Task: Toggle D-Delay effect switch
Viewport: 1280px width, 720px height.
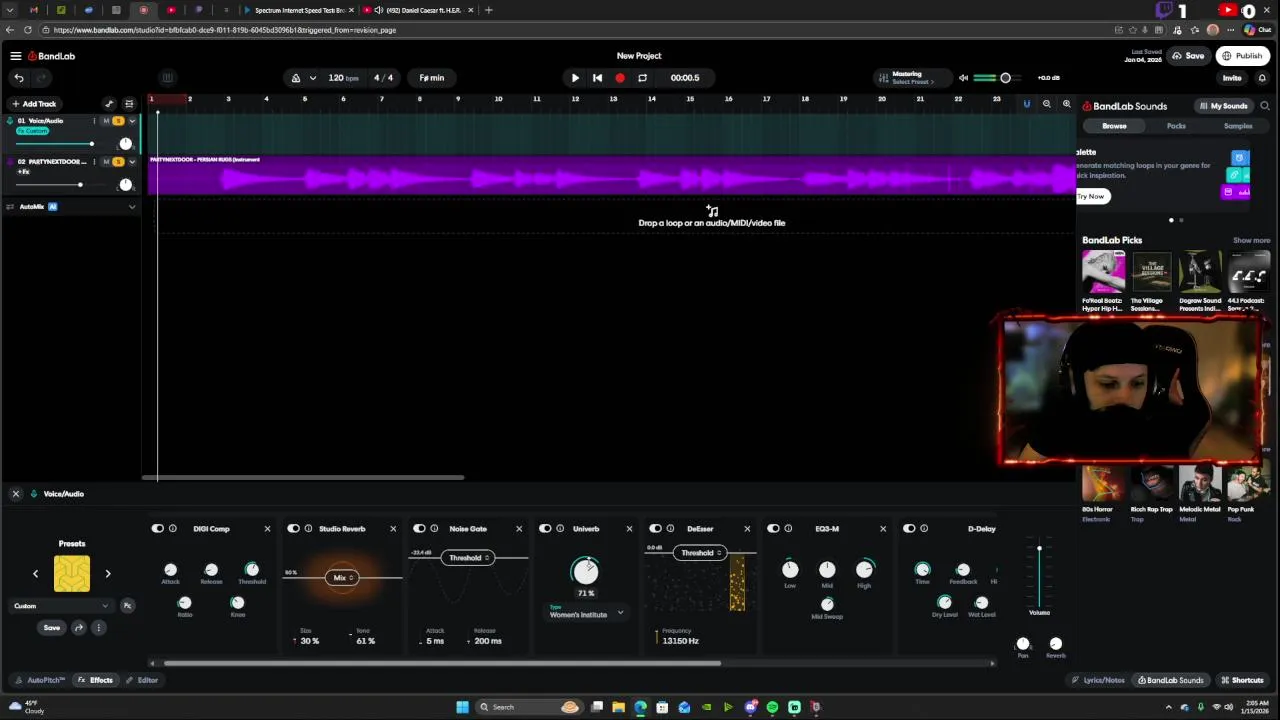Action: (x=909, y=529)
